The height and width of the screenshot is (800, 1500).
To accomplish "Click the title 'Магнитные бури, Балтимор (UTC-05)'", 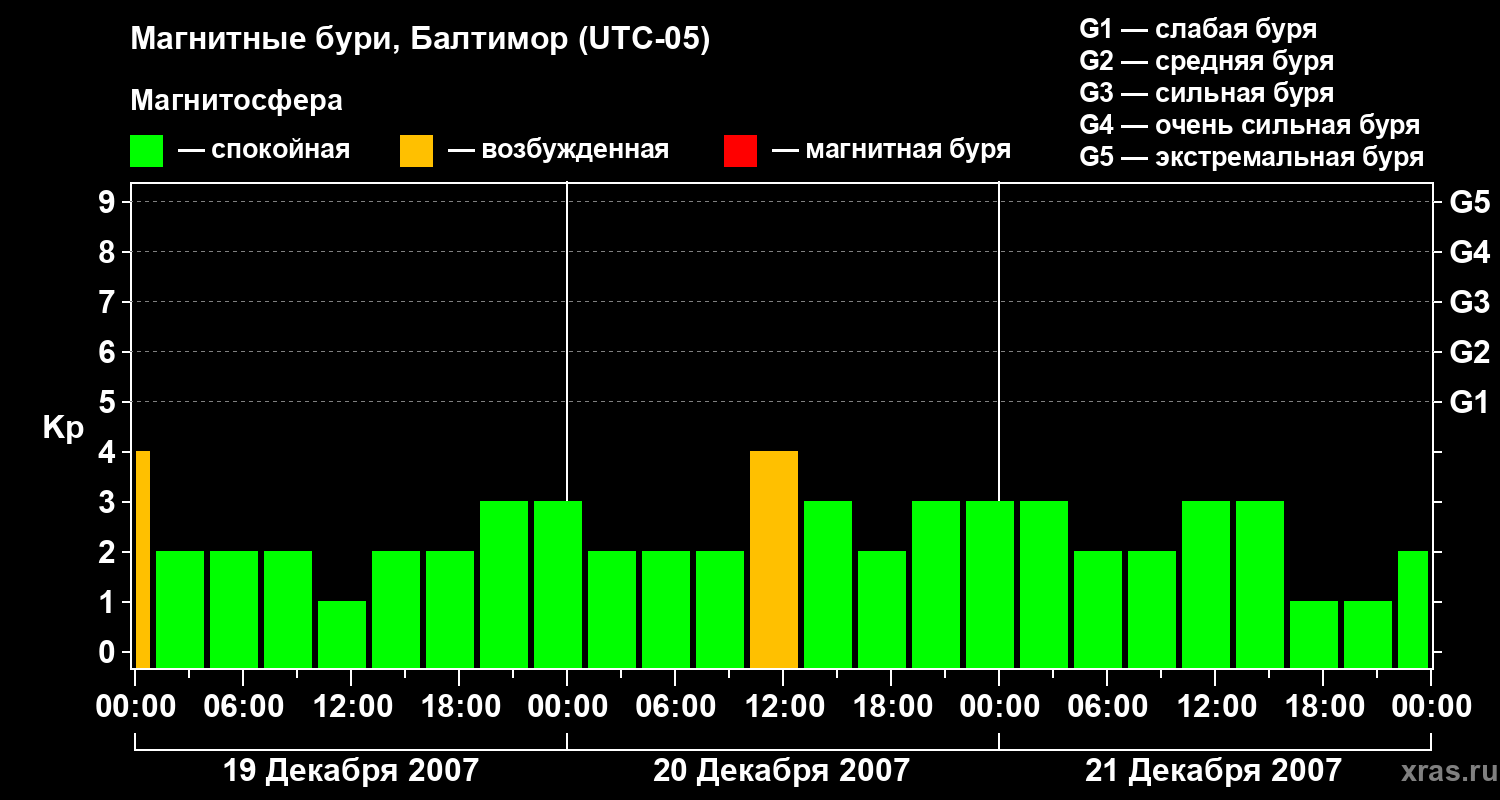I will [x=420, y=41].
